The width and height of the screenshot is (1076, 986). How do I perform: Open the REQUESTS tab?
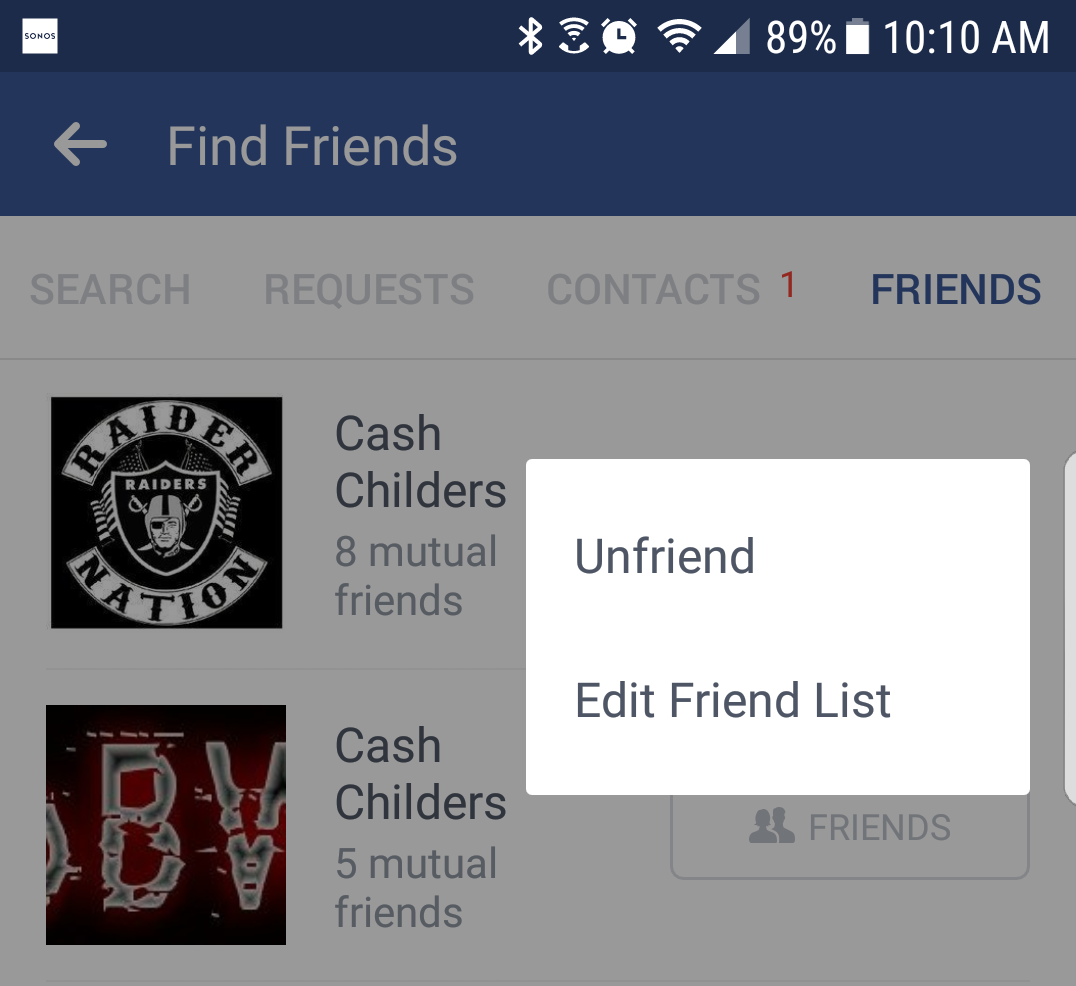click(x=368, y=289)
